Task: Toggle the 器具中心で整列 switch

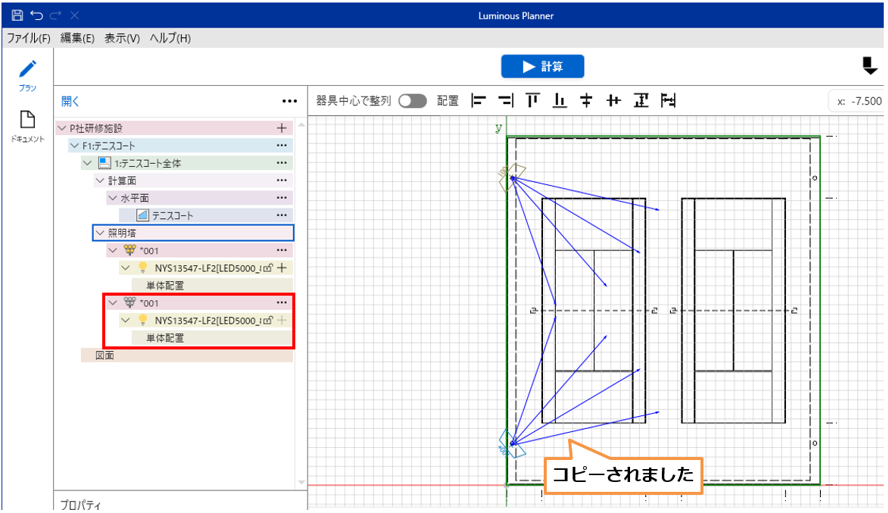Action: click(412, 101)
